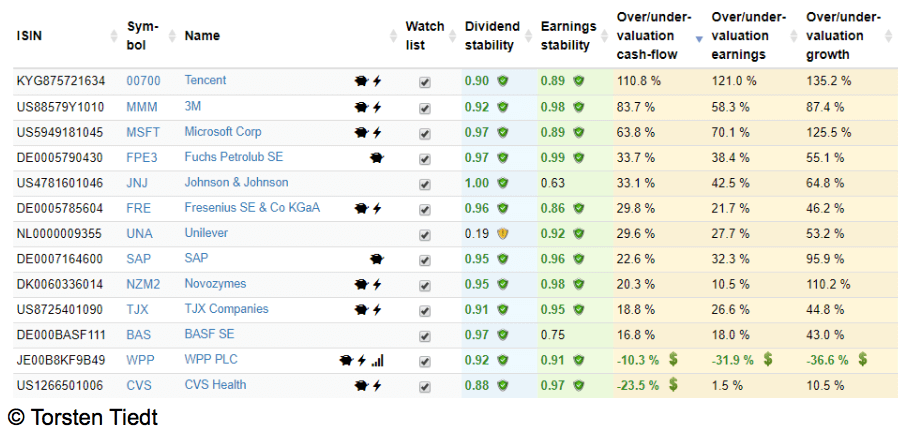Click the dollar icon beside -23.5 % for CVS
The height and width of the screenshot is (444, 918).
pos(673,385)
